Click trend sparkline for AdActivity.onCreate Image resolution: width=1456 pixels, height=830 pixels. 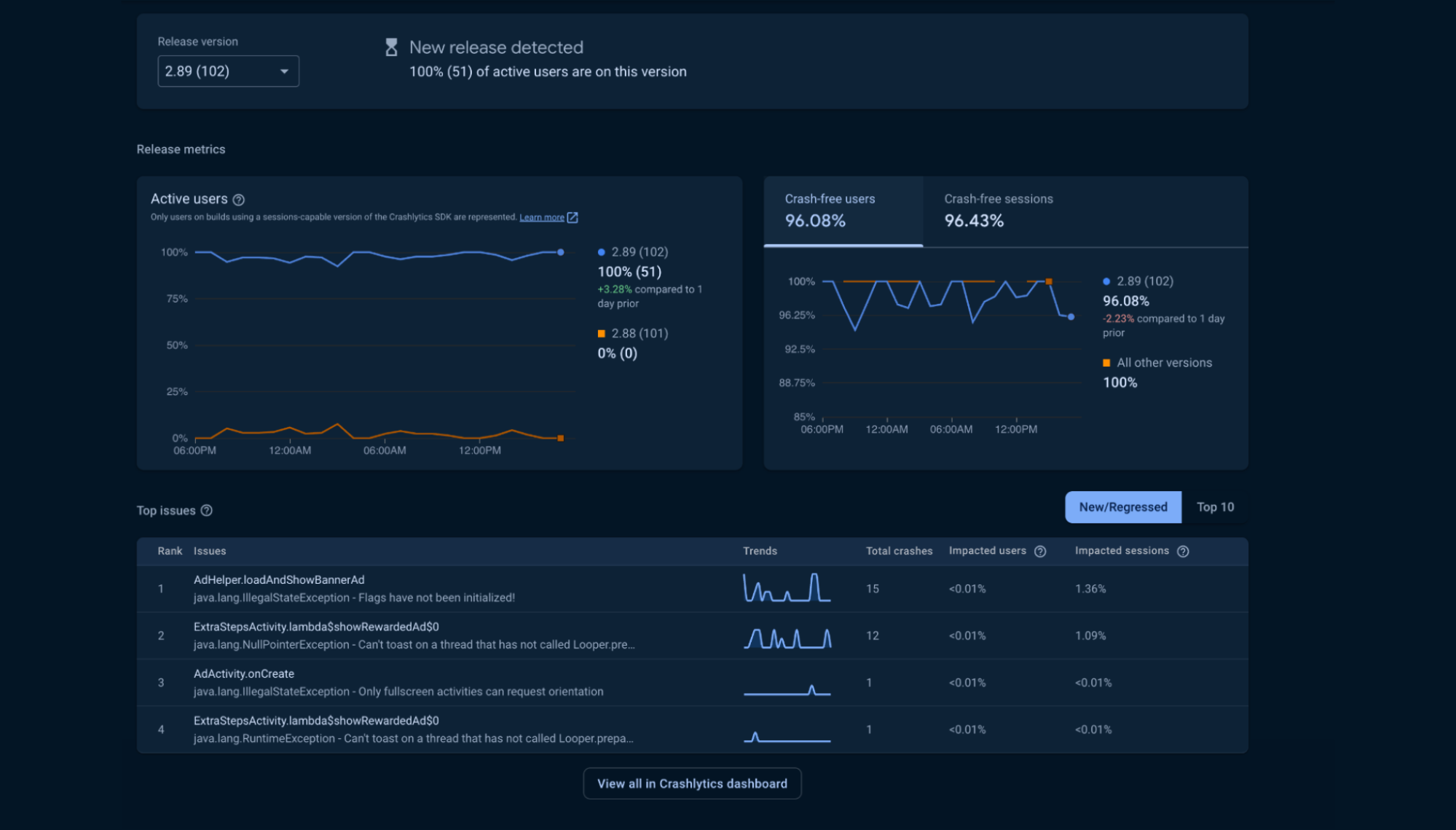pyautogui.click(x=787, y=689)
